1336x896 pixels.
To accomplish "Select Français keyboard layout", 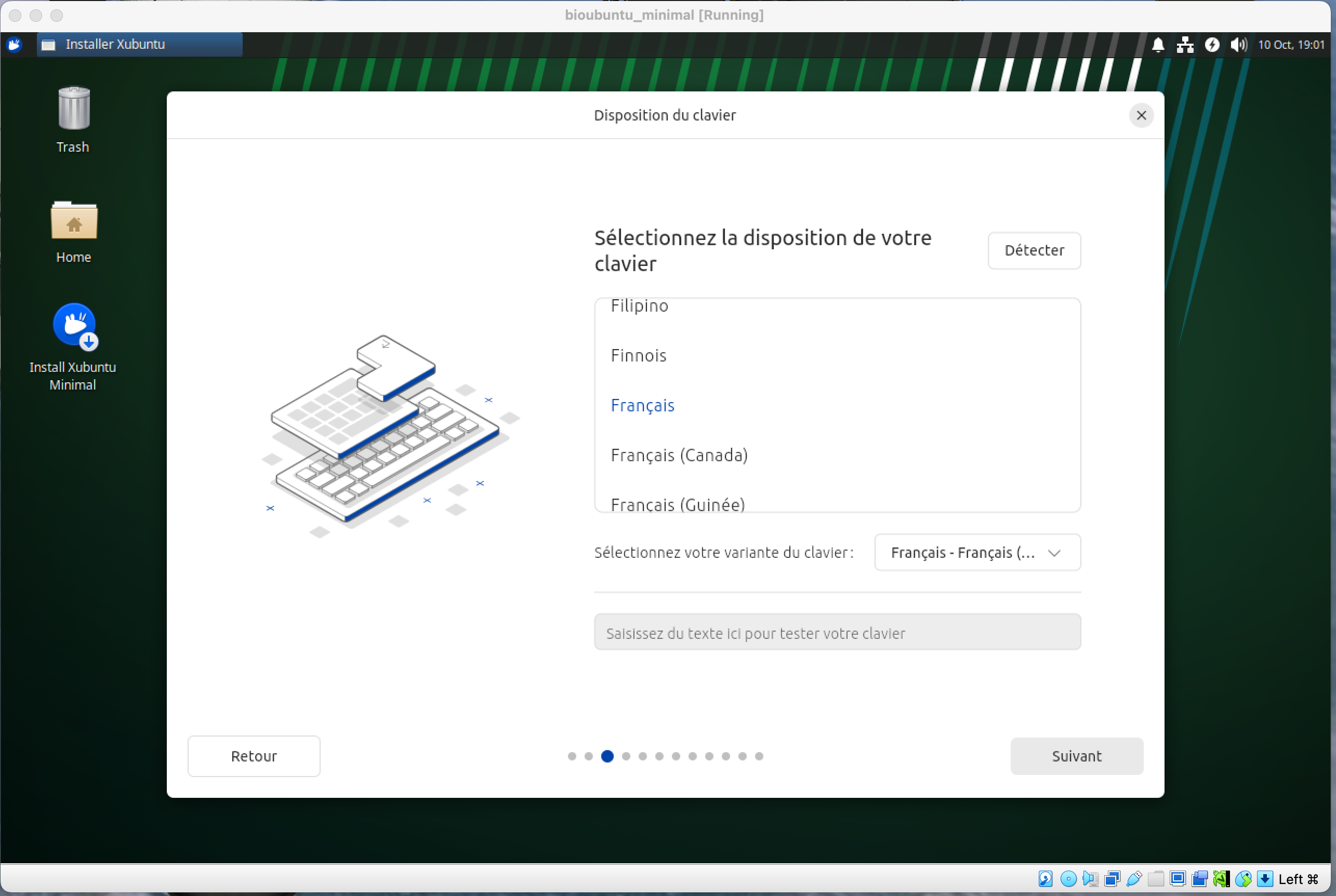I will (x=643, y=406).
